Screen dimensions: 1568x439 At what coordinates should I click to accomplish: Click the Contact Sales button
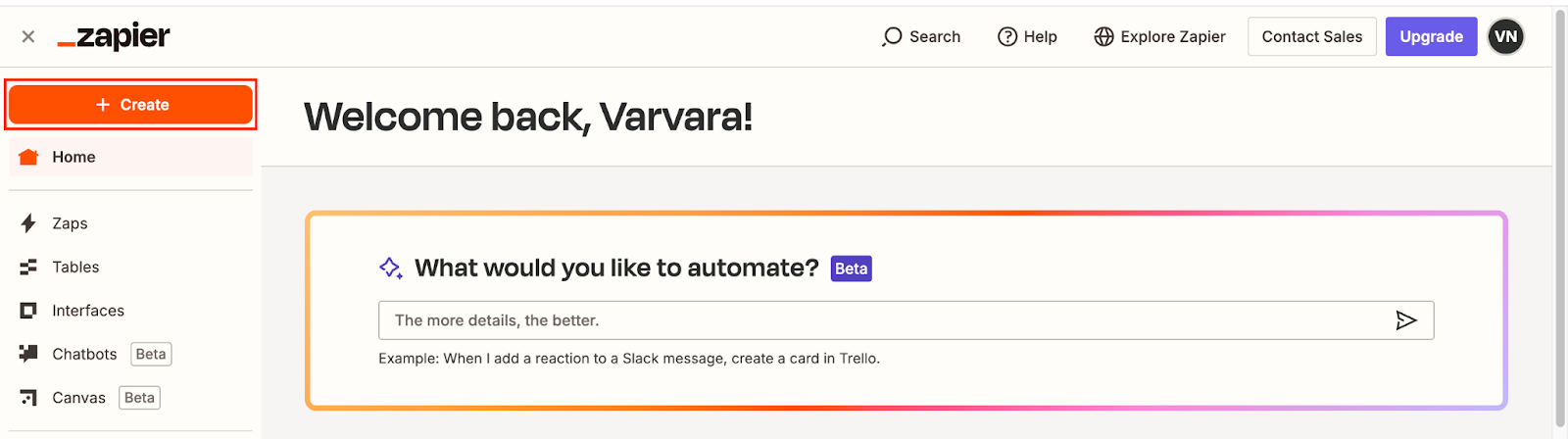point(1311,36)
